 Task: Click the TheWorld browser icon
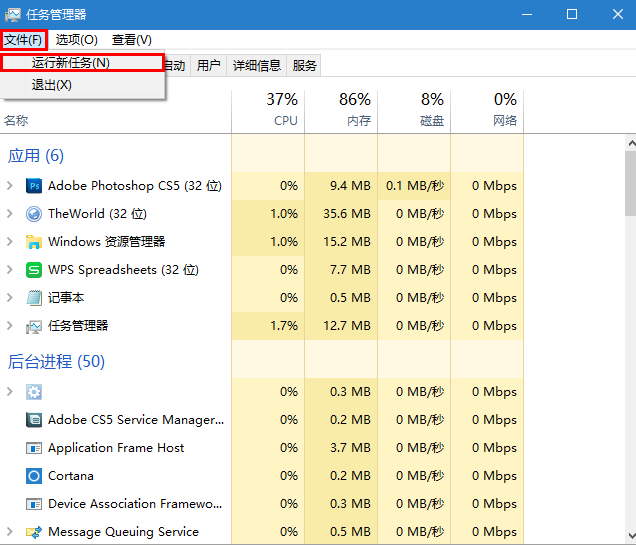pos(34,214)
